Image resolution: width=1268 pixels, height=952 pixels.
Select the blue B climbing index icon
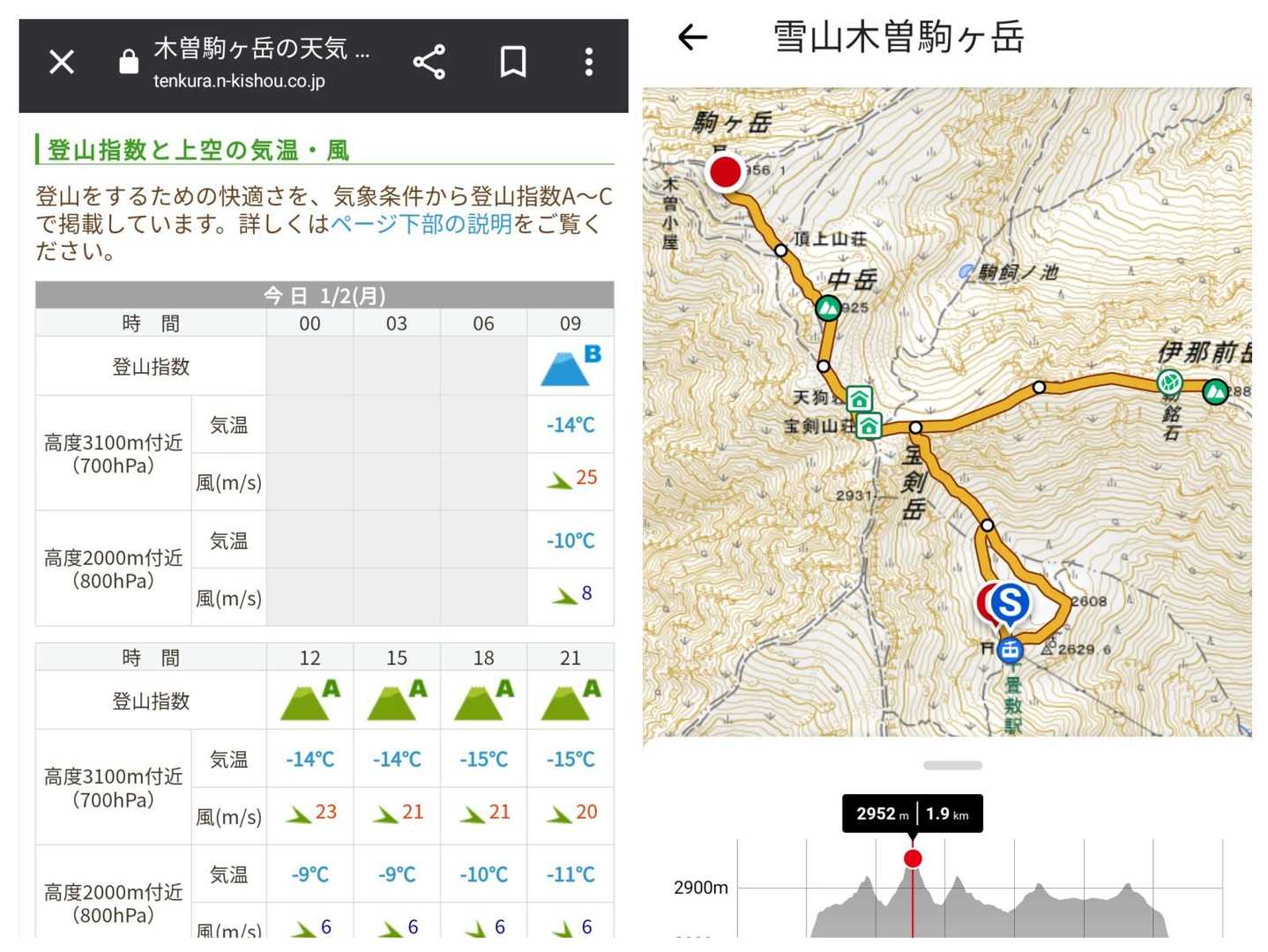[x=571, y=367]
